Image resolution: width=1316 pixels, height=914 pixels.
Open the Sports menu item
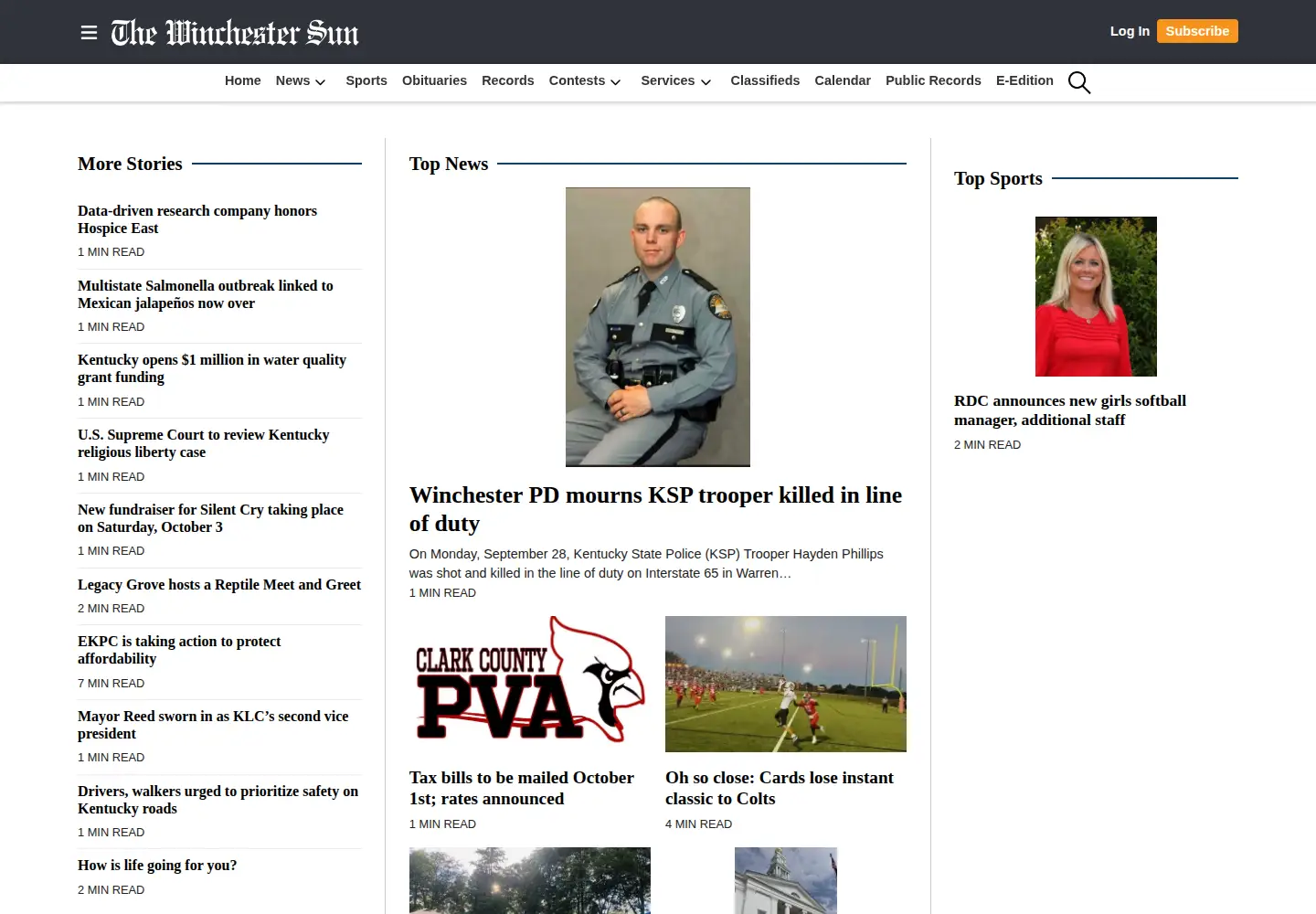(366, 80)
